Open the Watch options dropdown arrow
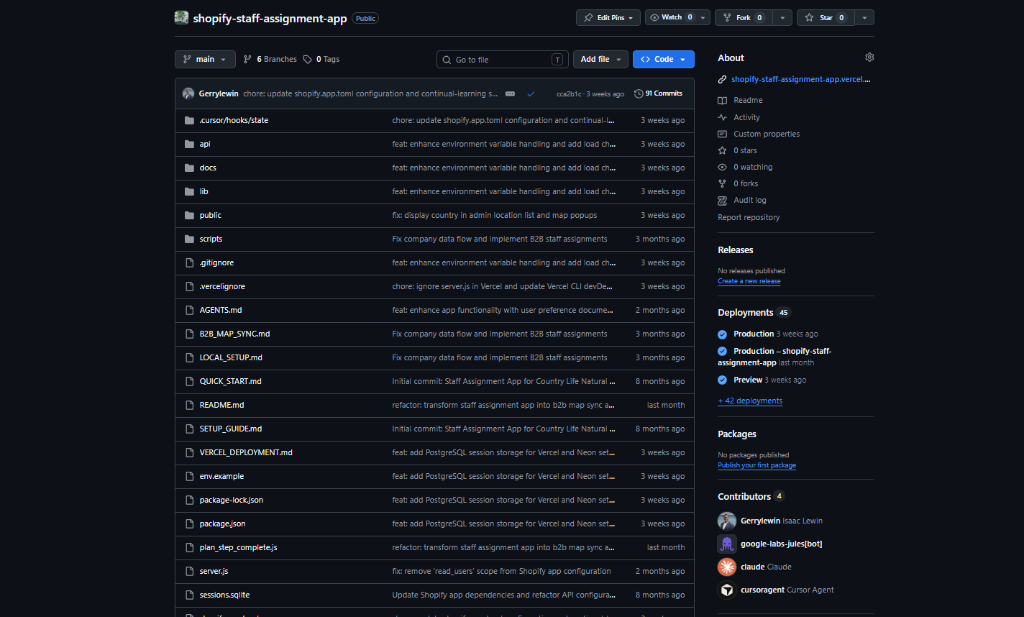 (703, 18)
